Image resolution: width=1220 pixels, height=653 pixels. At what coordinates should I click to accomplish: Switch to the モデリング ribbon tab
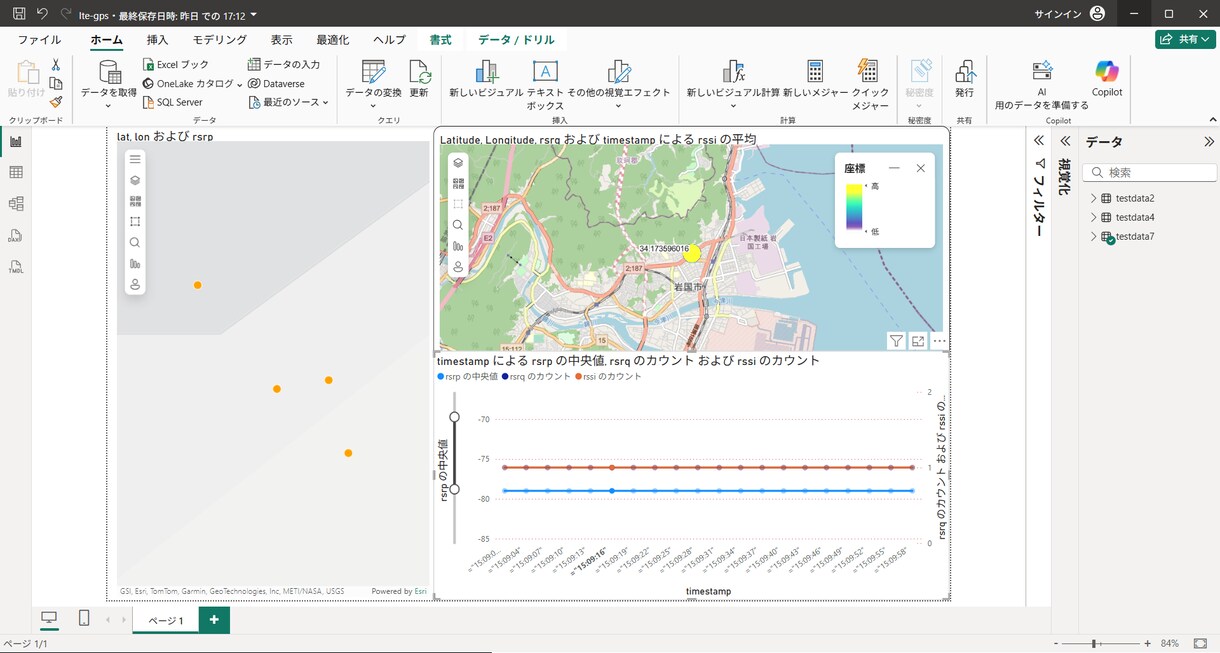pyautogui.click(x=219, y=40)
